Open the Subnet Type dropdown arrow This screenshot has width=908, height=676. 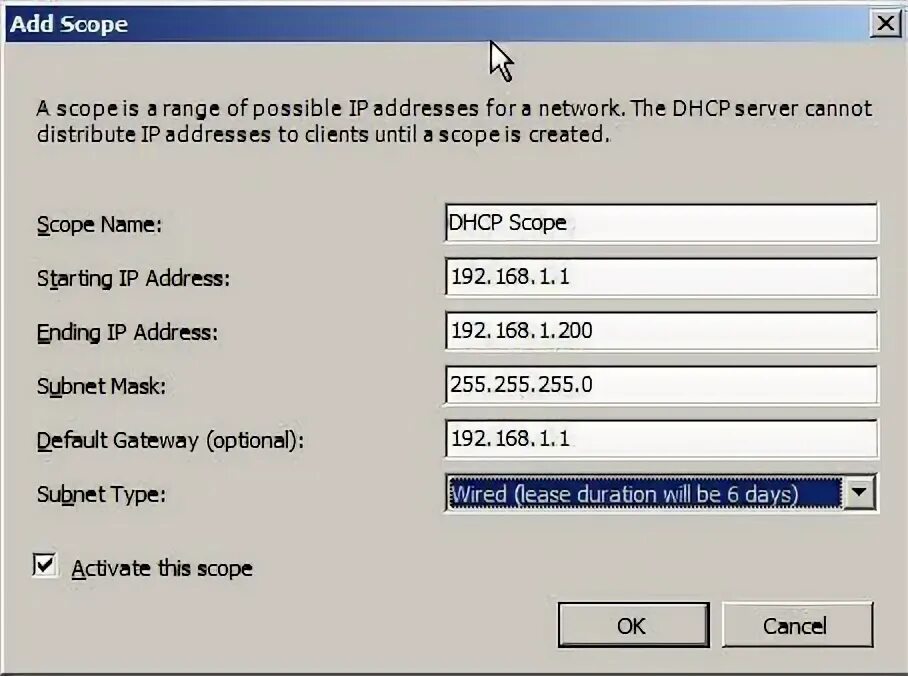point(859,492)
